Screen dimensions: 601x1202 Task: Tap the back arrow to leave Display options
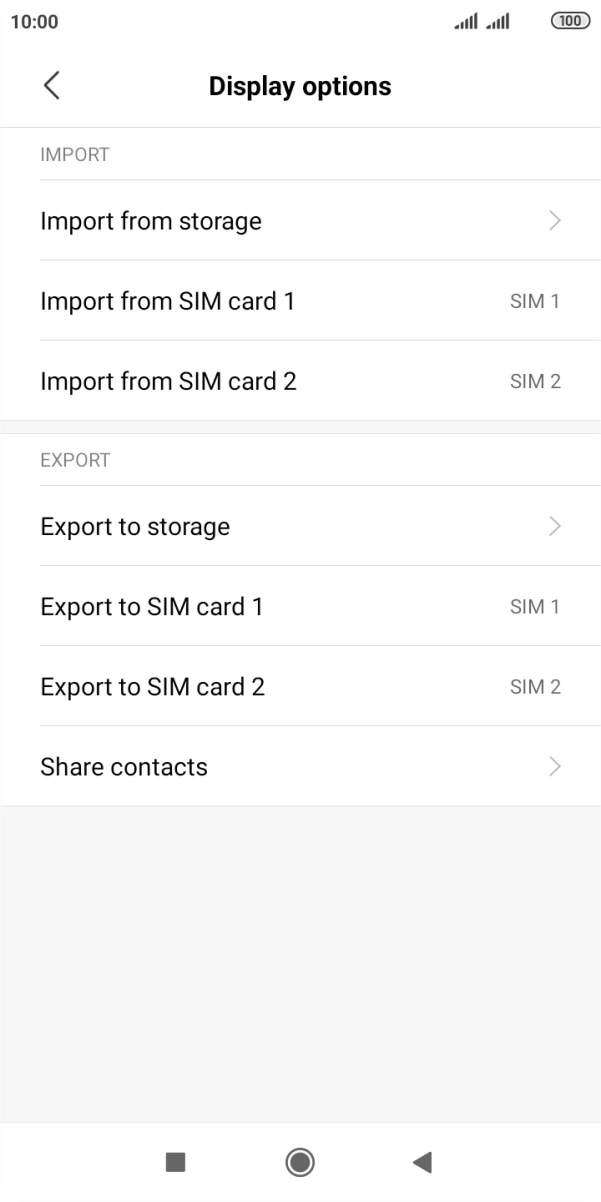pos(52,86)
